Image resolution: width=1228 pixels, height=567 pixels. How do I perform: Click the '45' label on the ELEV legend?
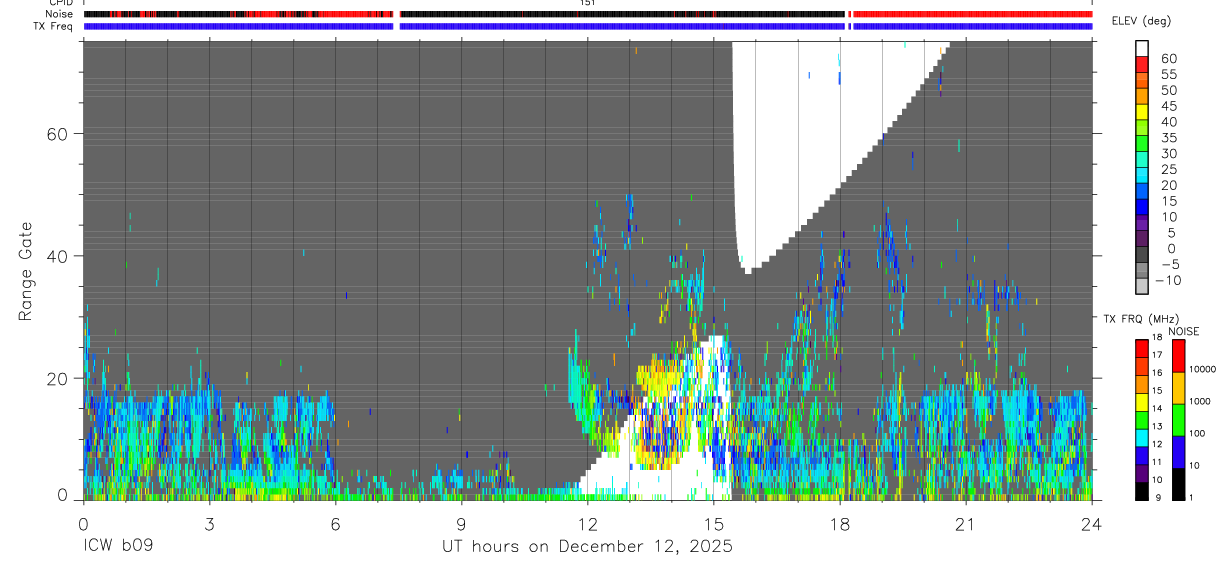[x=1168, y=106]
